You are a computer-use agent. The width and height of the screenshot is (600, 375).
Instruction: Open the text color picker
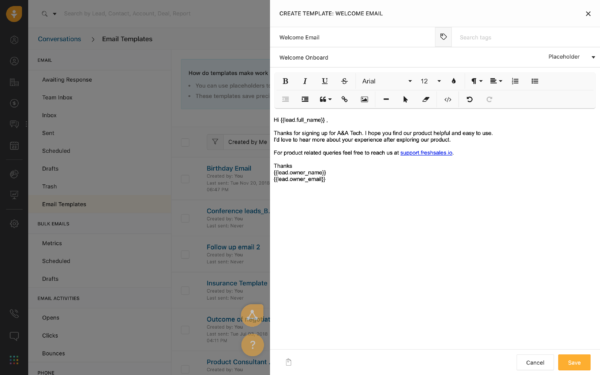[x=453, y=81]
